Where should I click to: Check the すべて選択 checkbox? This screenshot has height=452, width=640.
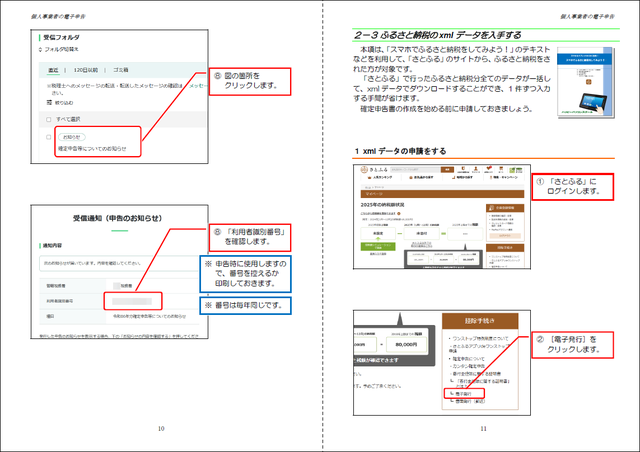click(49, 120)
